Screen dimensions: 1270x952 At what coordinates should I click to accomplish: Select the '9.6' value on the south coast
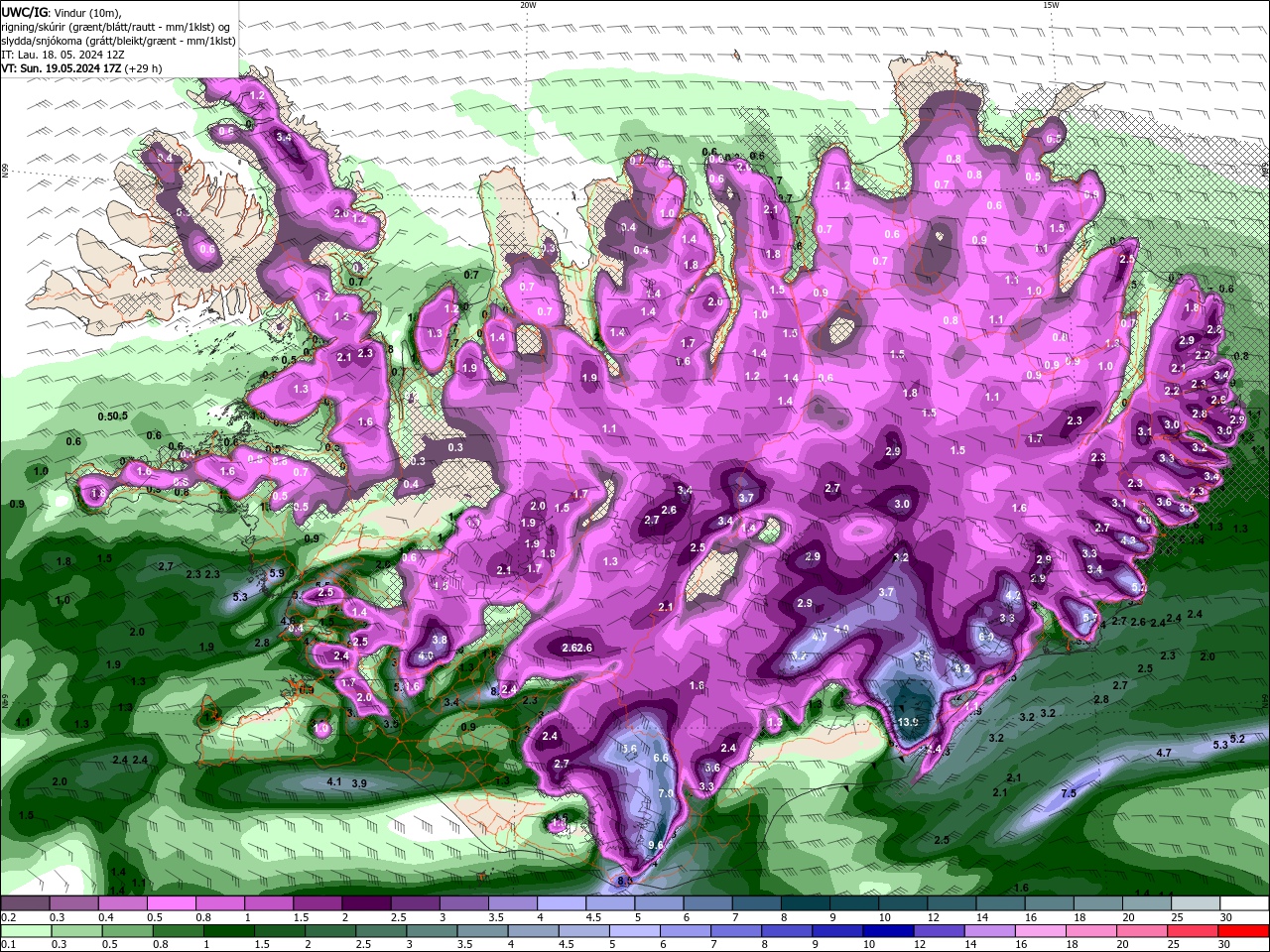tap(656, 845)
